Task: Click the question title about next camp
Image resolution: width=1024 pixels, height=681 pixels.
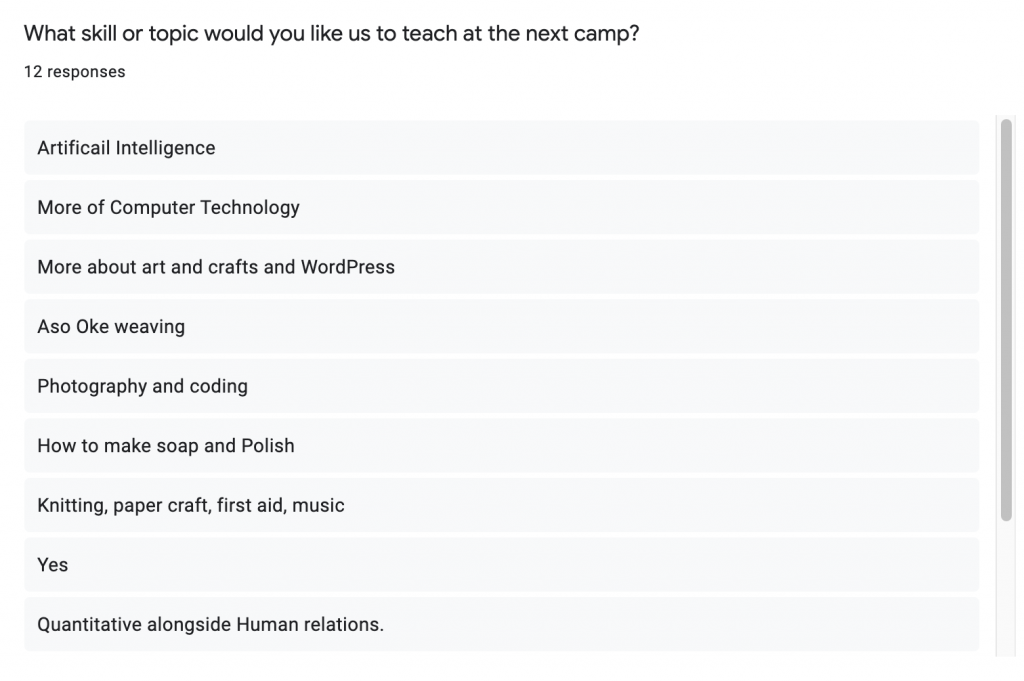Action: coord(331,34)
